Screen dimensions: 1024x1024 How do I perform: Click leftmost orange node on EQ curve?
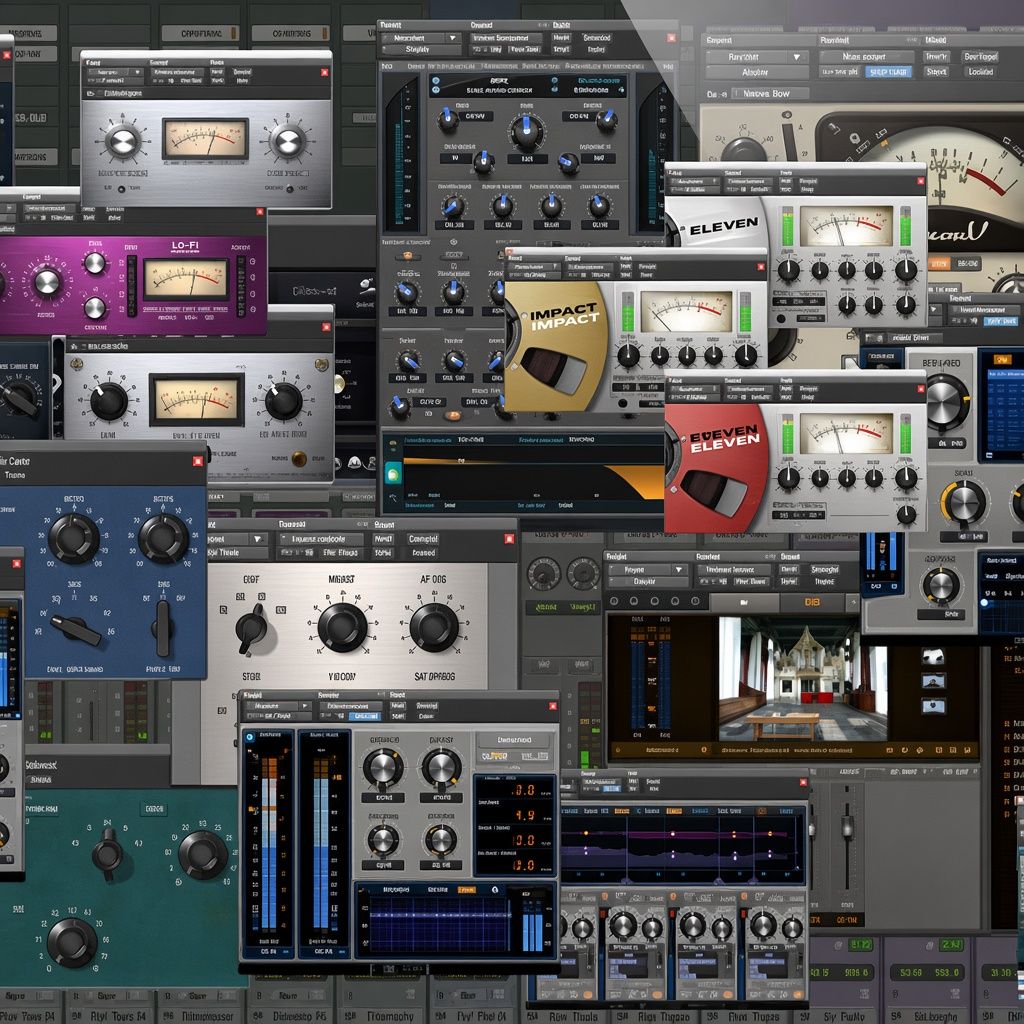[x=586, y=833]
